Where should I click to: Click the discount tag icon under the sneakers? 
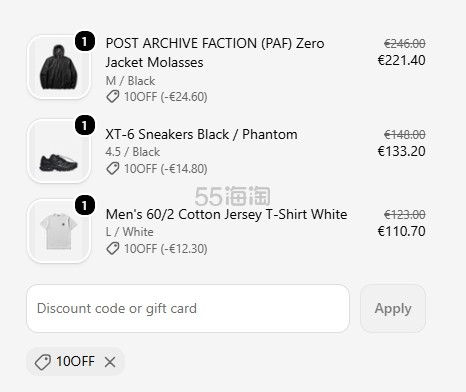pyautogui.click(x=113, y=169)
